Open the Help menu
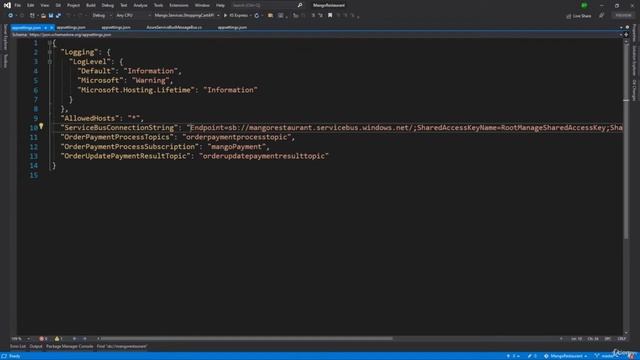 (220, 5)
